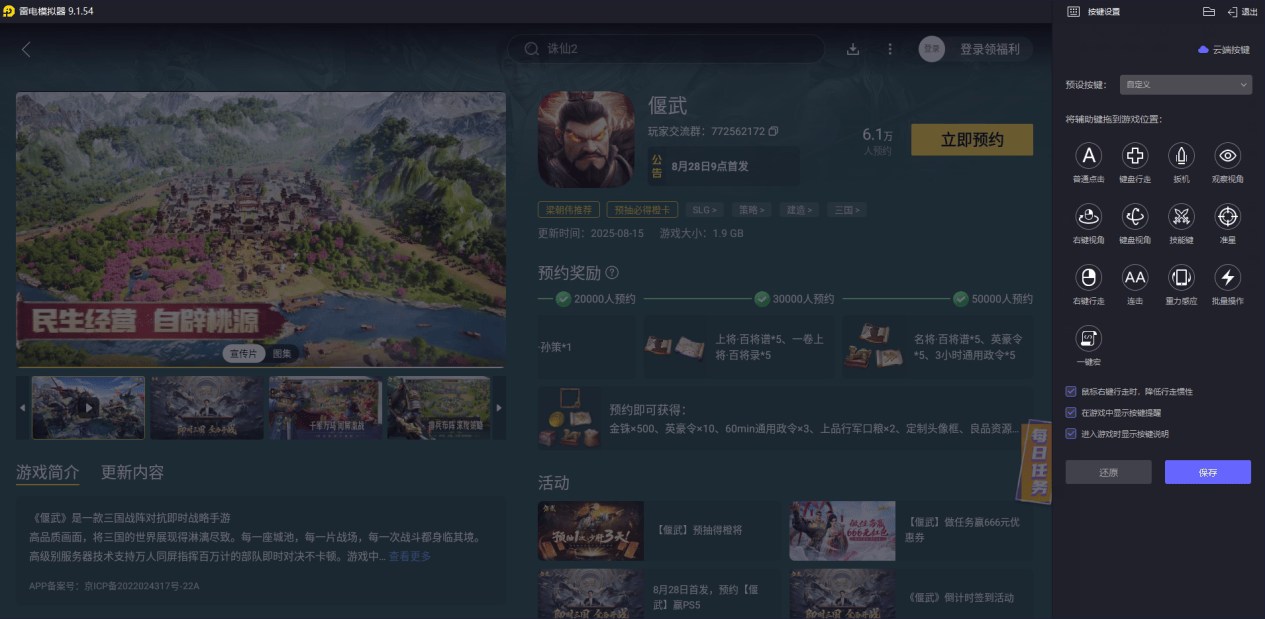Choose the 准星 crosshair mapping icon
The image size is (1265, 619).
coord(1227,217)
